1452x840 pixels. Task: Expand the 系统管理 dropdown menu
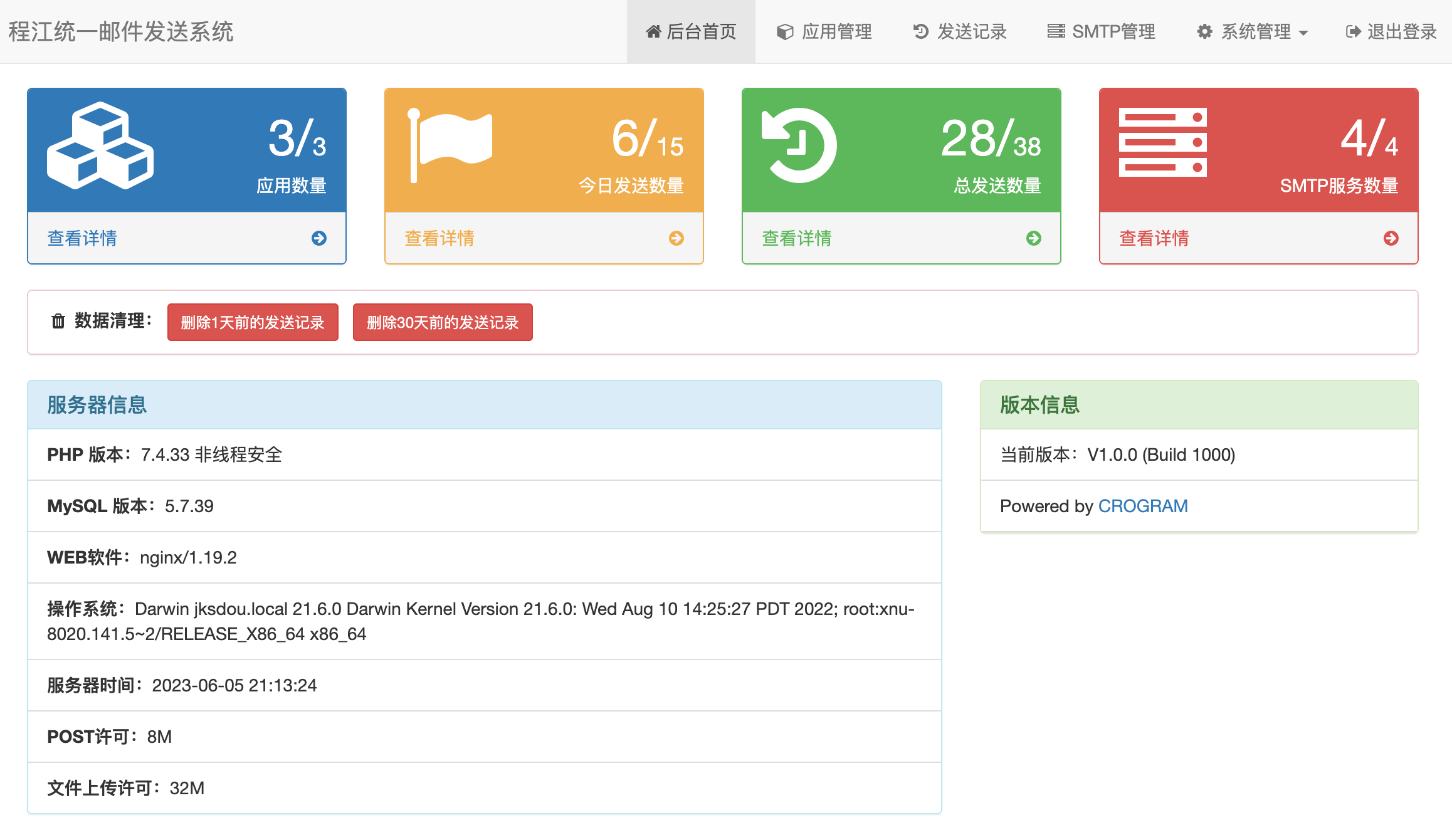[1251, 31]
